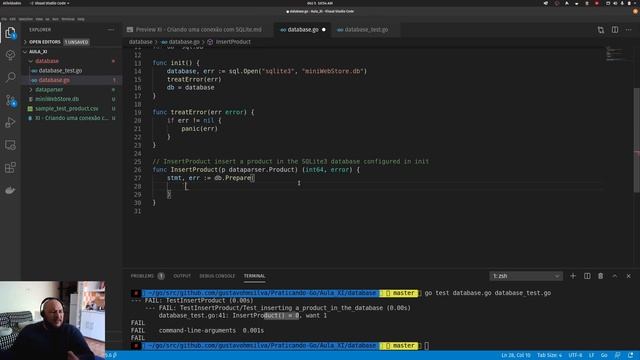Open the Visual Studio Code app menu in top bar
Screen dimensions: 640x360
pyautogui.click(x=49, y=3)
